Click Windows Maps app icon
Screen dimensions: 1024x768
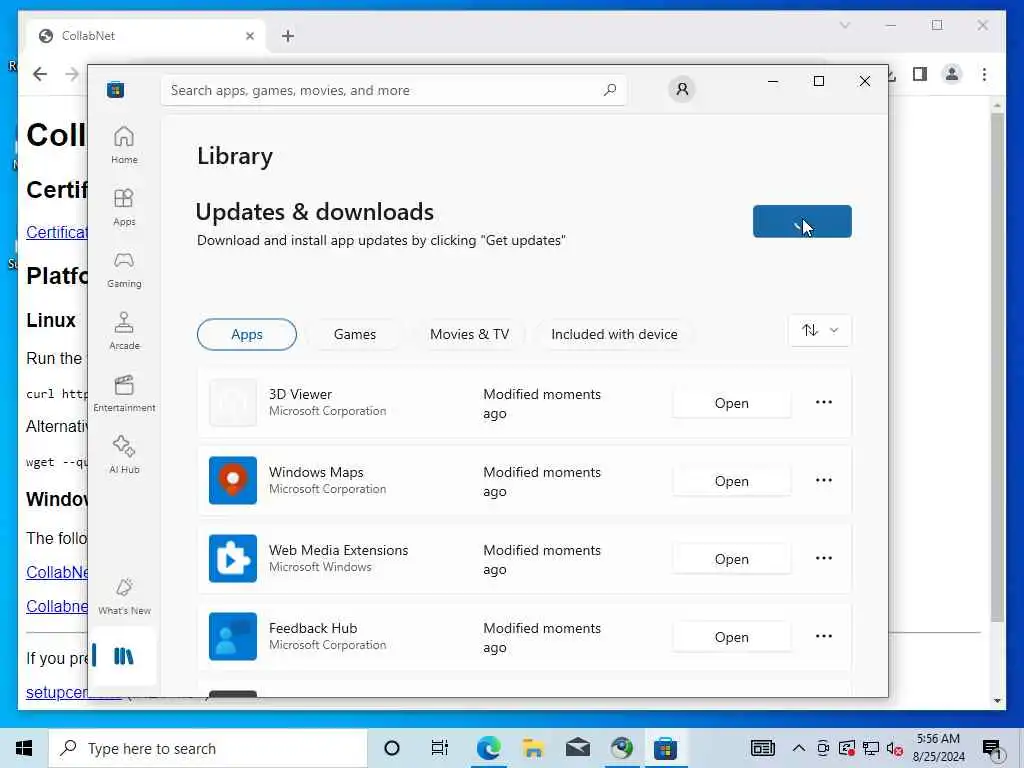coord(232,480)
